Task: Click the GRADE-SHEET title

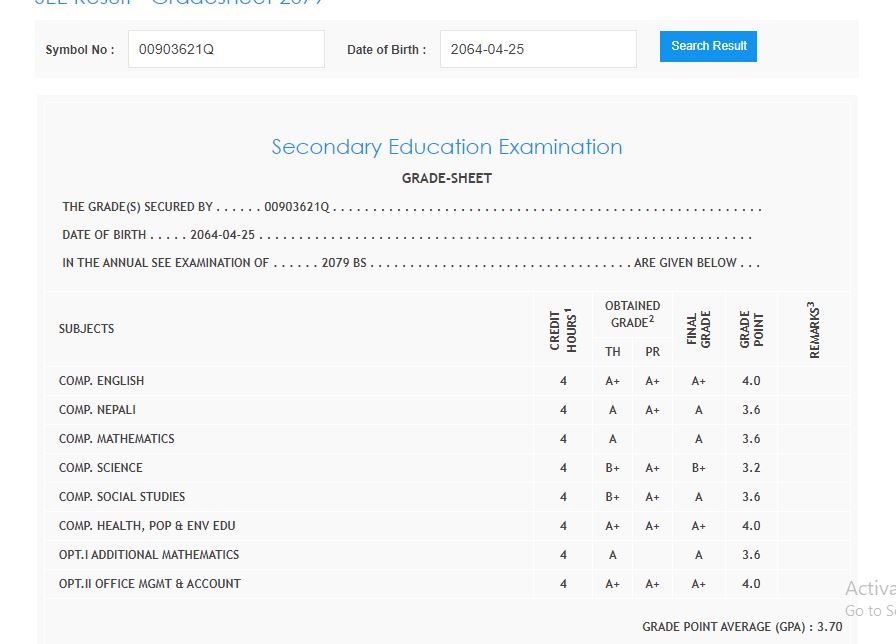Action: tap(447, 179)
